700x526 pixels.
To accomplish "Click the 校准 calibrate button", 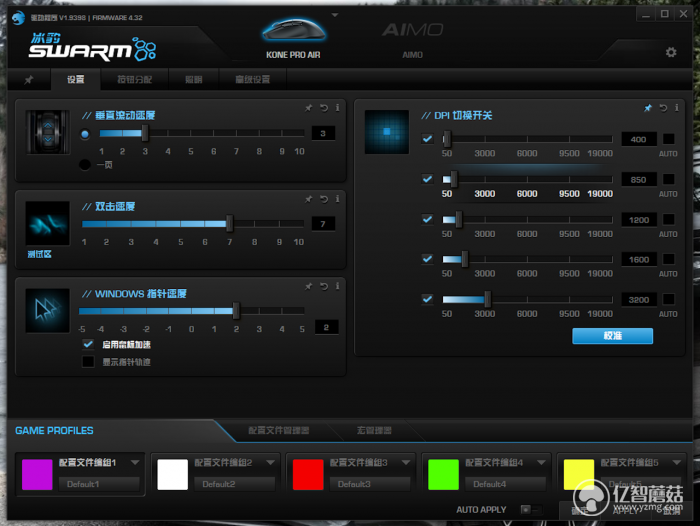I will [612, 336].
